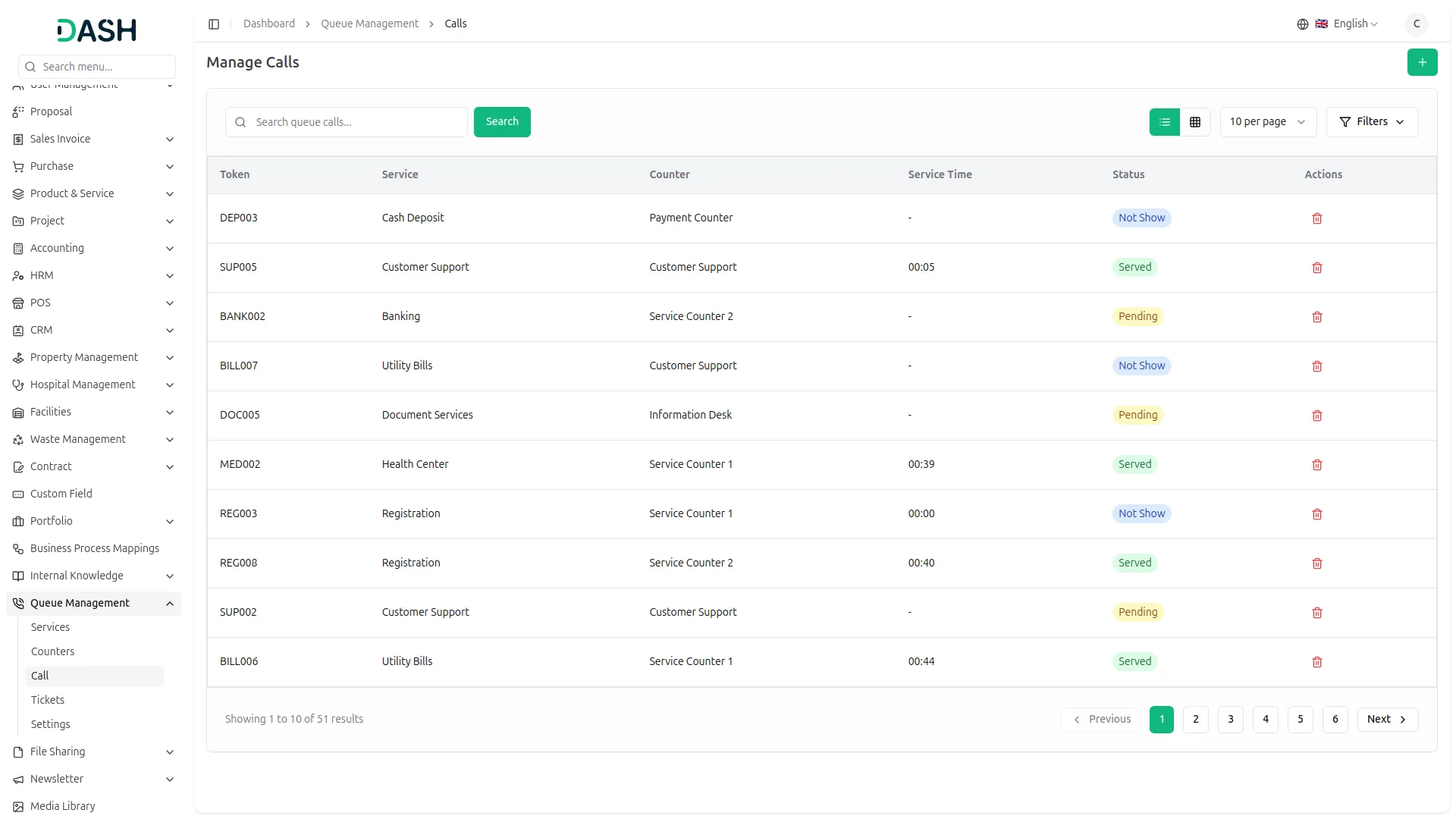The image size is (1456, 819).
Task: Open the 10 per page dropdown
Action: point(1267,122)
